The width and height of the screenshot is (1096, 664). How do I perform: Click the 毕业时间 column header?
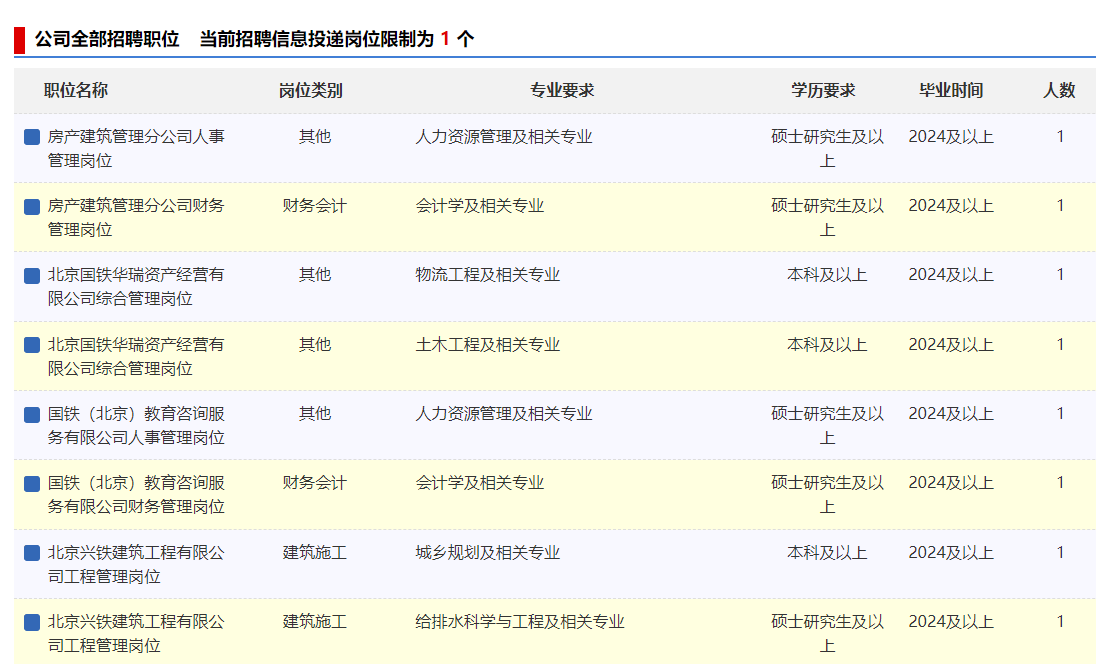[x=951, y=90]
